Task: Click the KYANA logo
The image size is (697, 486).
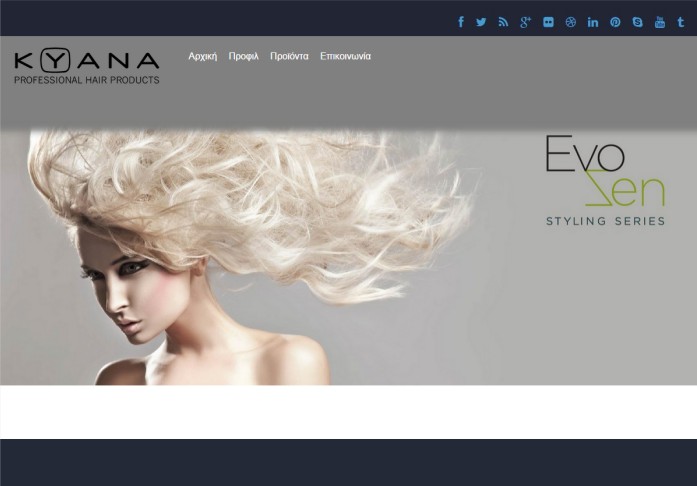Action: point(87,66)
